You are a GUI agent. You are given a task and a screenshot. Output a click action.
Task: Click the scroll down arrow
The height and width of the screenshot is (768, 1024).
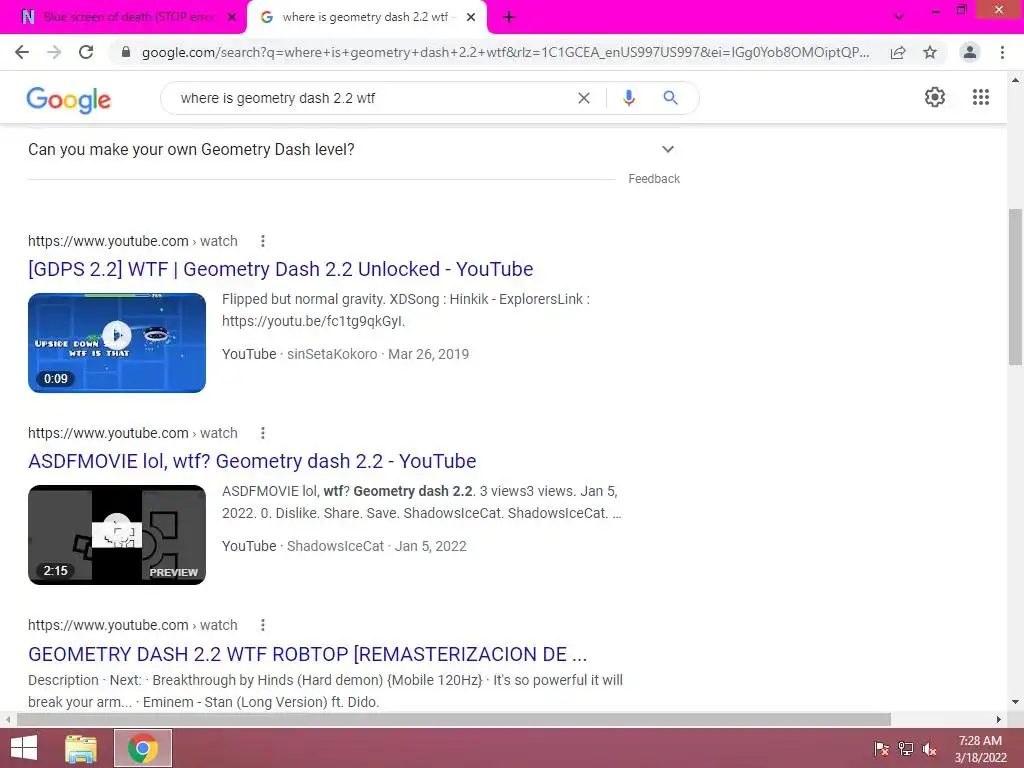click(x=1015, y=703)
